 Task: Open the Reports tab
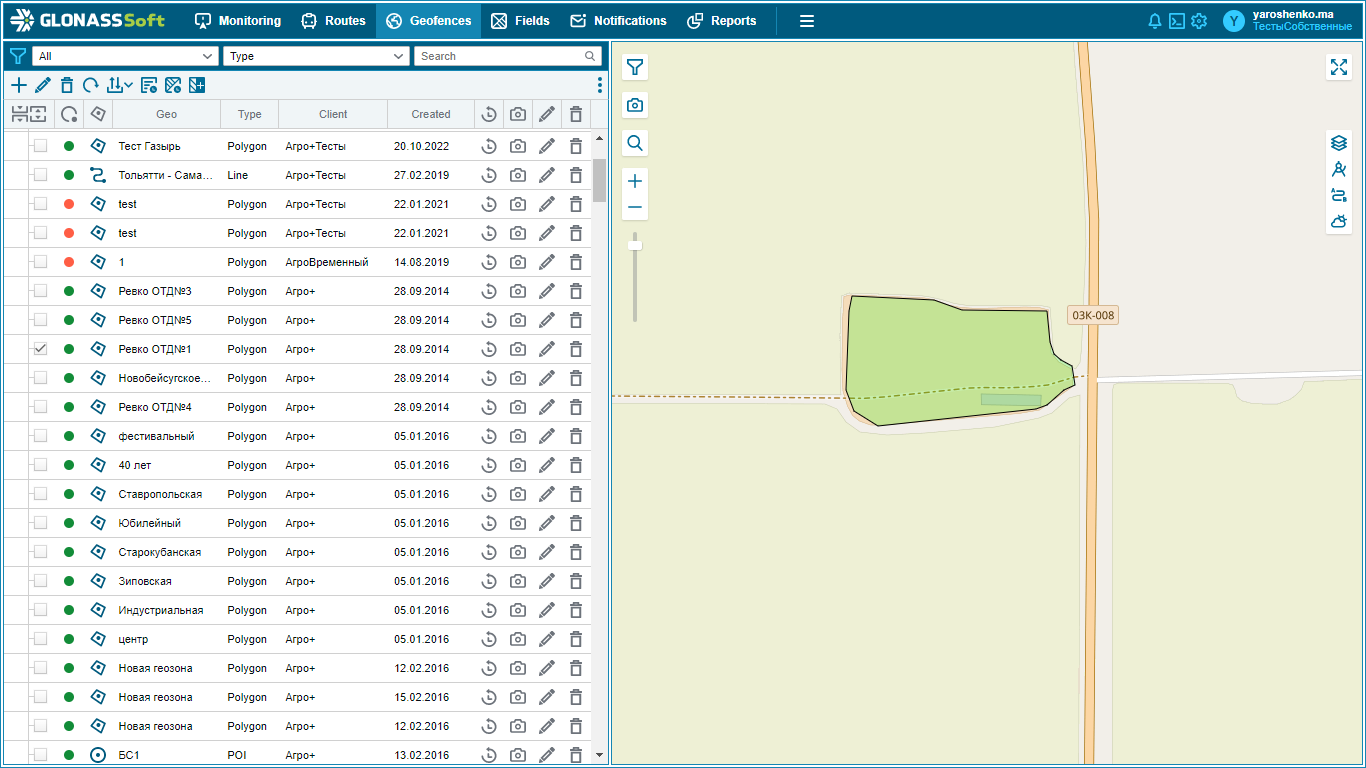(722, 21)
